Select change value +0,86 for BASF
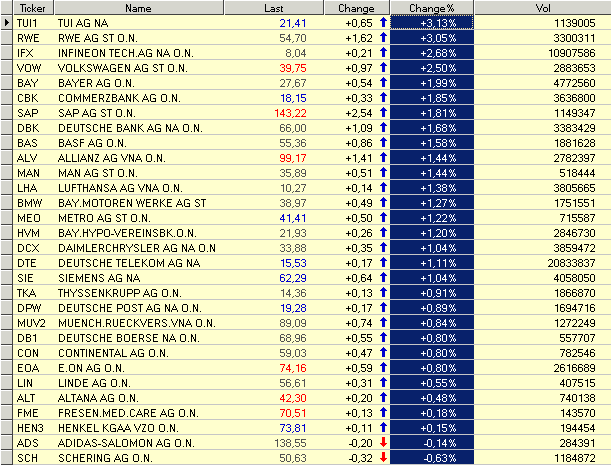The width and height of the screenshot is (611, 465). 359,143
